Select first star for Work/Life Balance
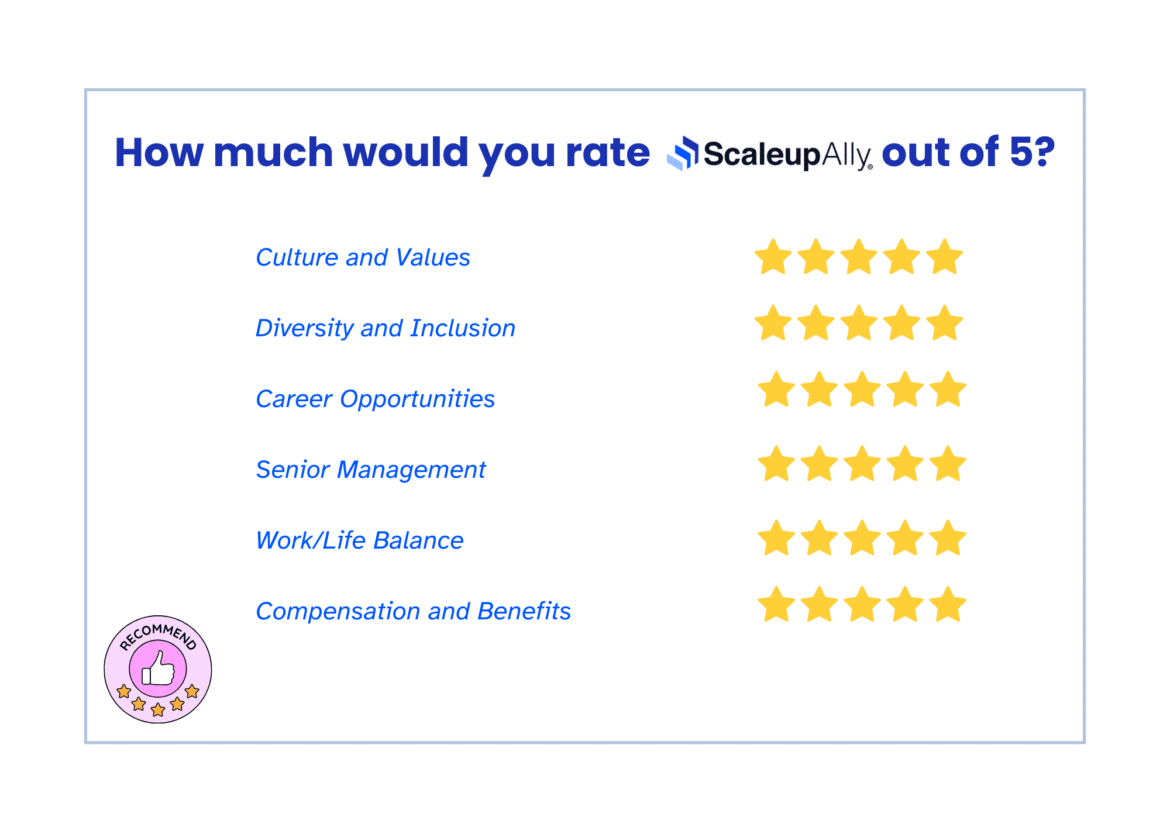Viewport: 1170px width, 827px height. click(x=777, y=538)
